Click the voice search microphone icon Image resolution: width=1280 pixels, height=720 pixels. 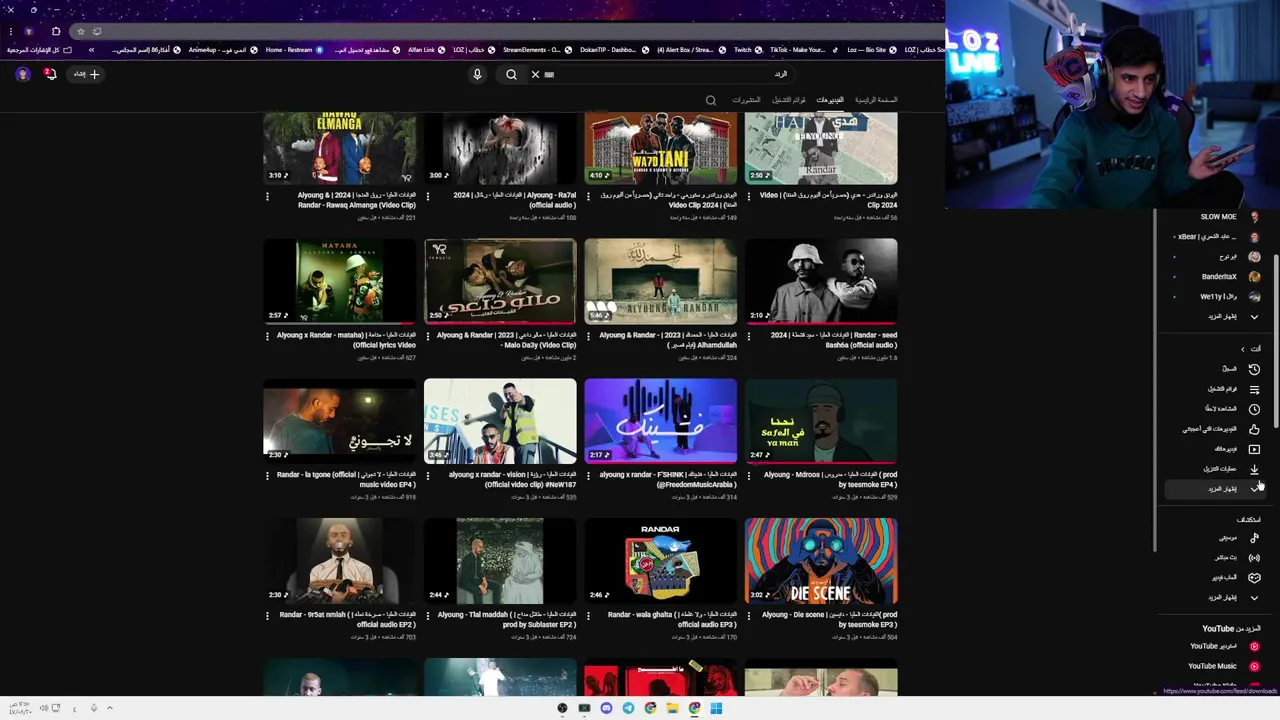tap(477, 74)
